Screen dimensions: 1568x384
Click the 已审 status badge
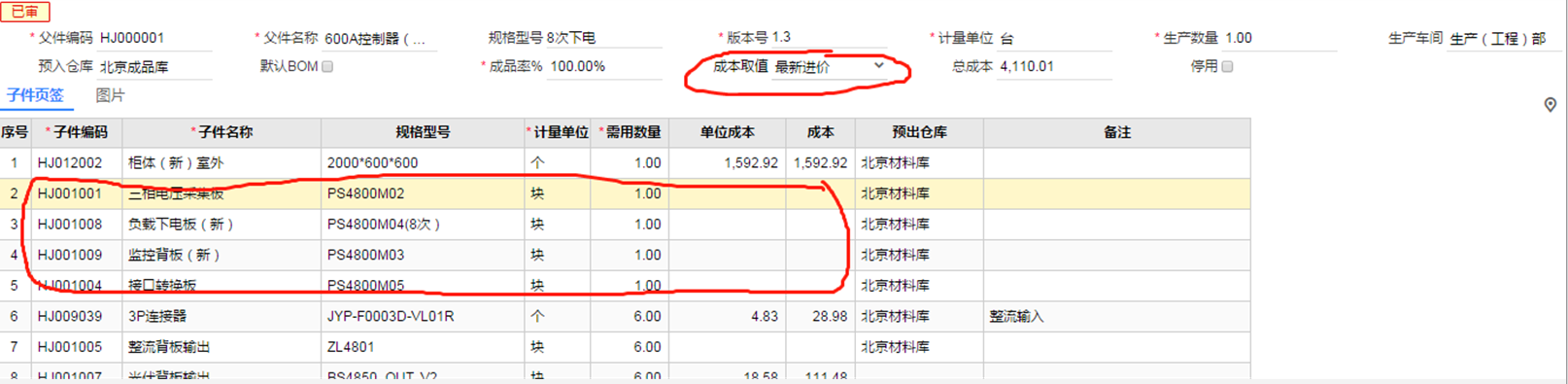24,12
